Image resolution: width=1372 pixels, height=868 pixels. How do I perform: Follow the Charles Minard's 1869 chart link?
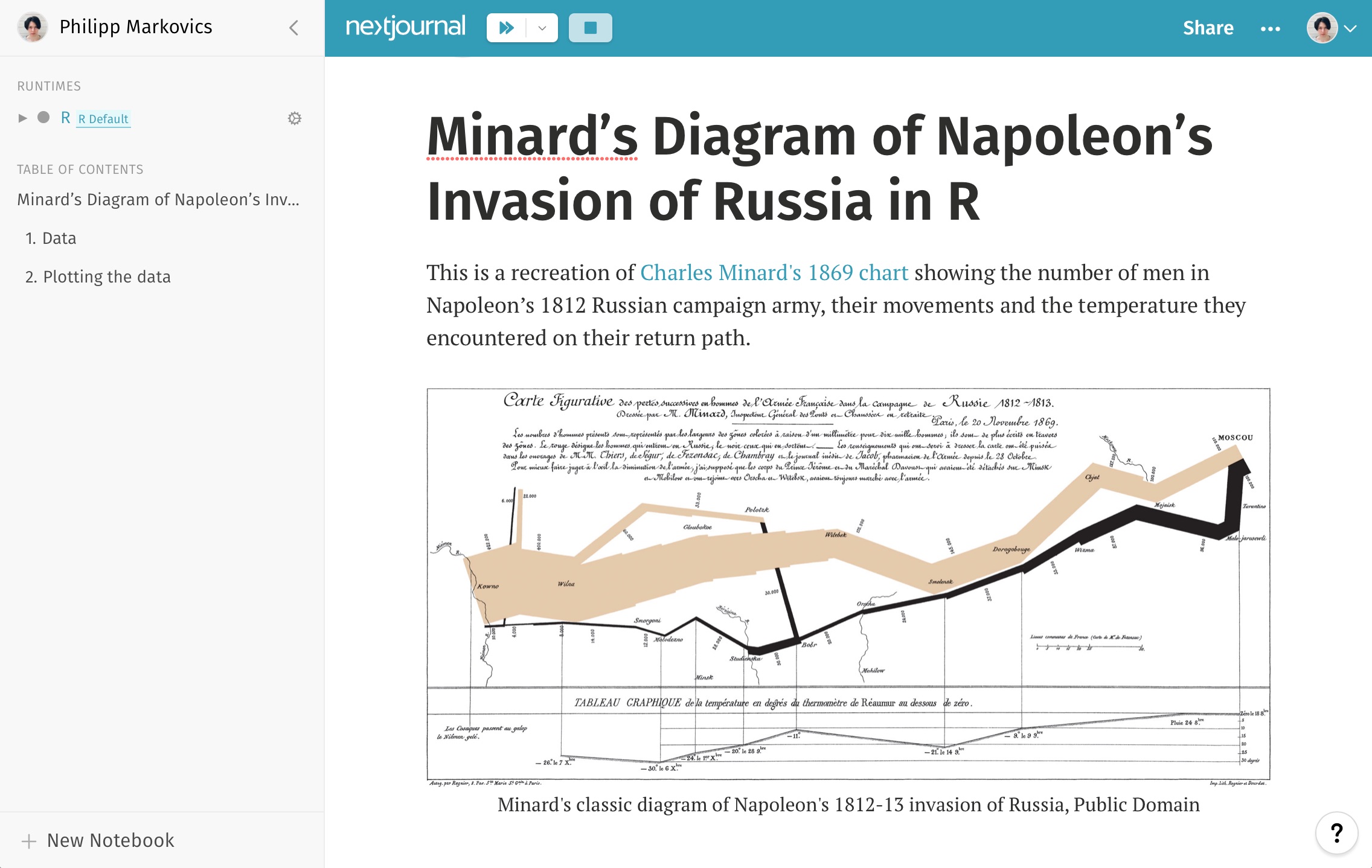point(774,273)
